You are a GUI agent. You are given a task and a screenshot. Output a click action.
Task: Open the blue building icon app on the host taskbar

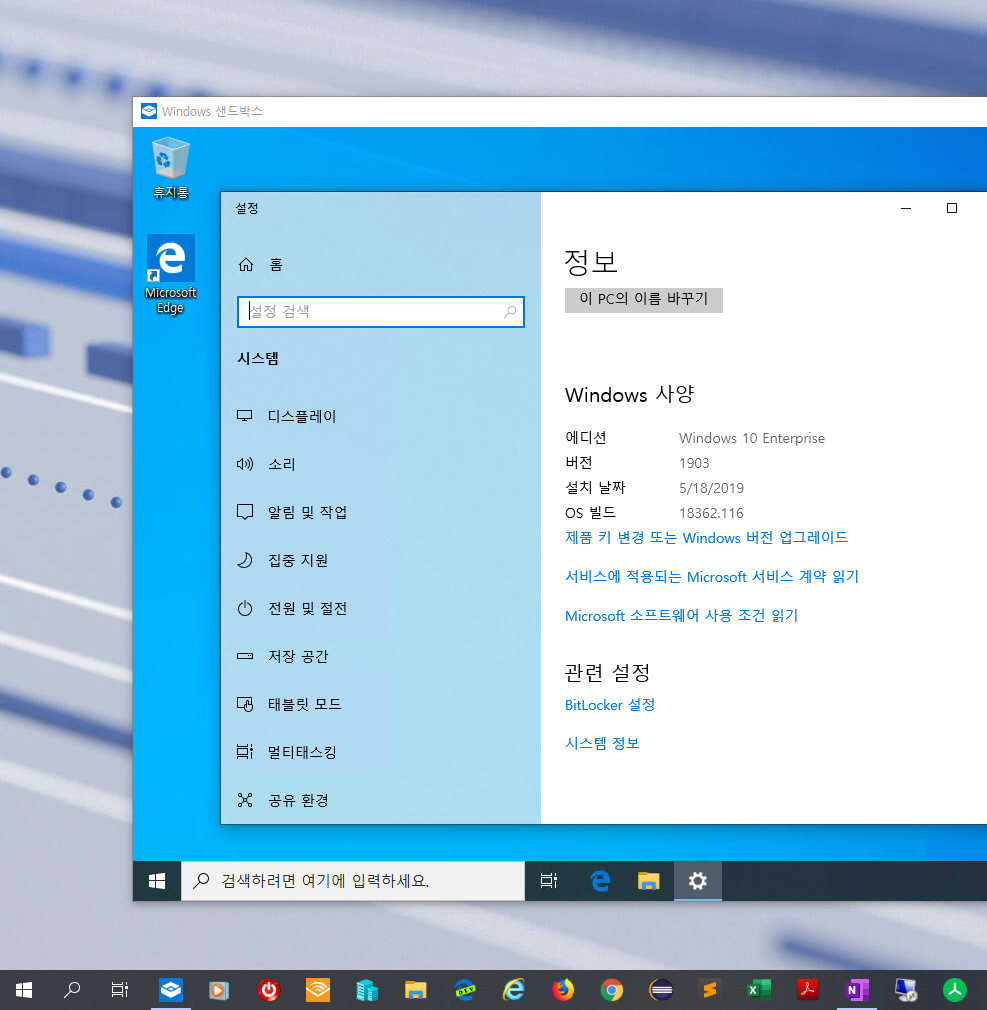coord(367,990)
